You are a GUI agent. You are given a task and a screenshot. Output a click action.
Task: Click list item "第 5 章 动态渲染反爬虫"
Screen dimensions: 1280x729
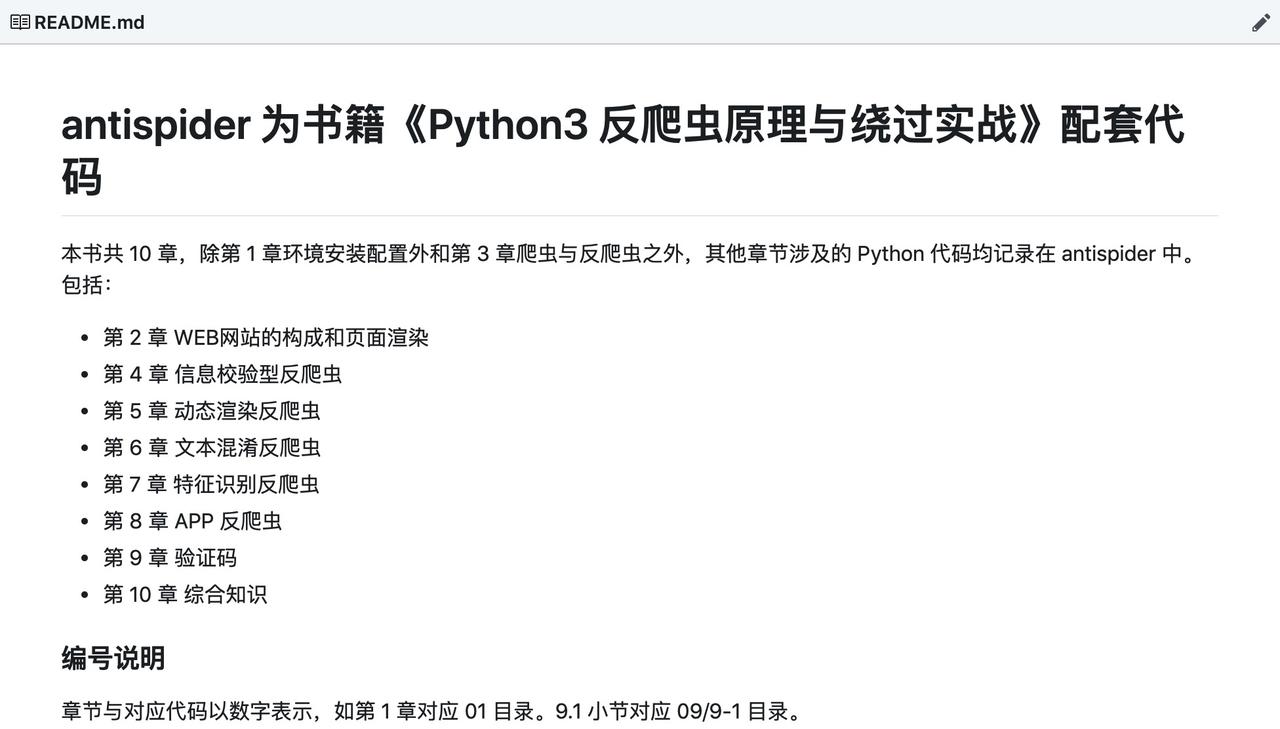212,411
